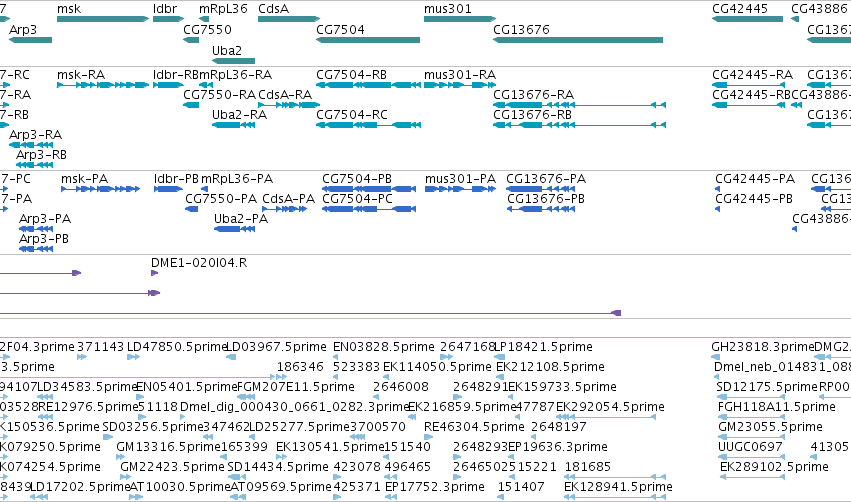
Task: Click the EK159733.5prime label
Action: (x=562, y=387)
